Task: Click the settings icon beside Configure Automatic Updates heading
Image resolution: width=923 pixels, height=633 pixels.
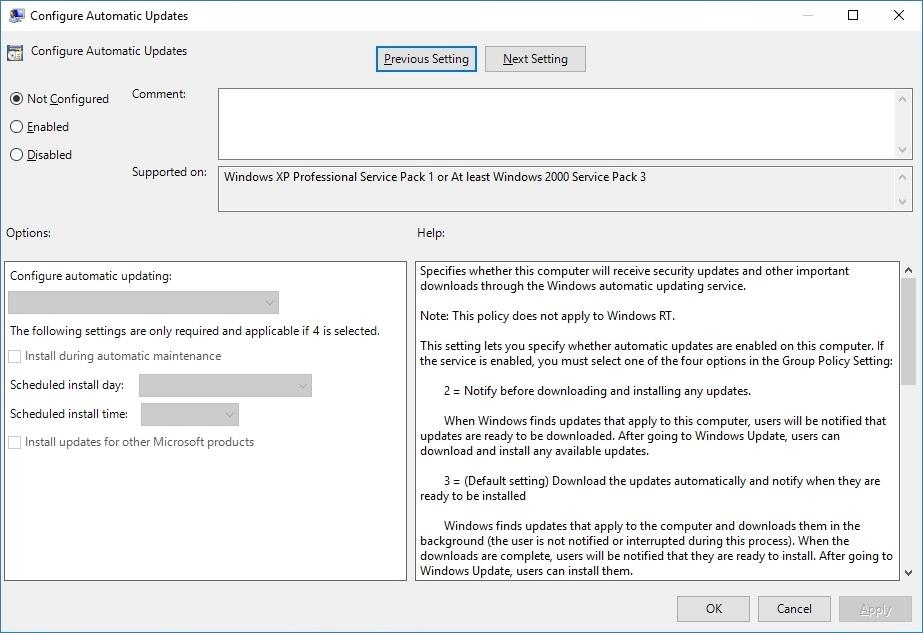Action: tap(15, 53)
